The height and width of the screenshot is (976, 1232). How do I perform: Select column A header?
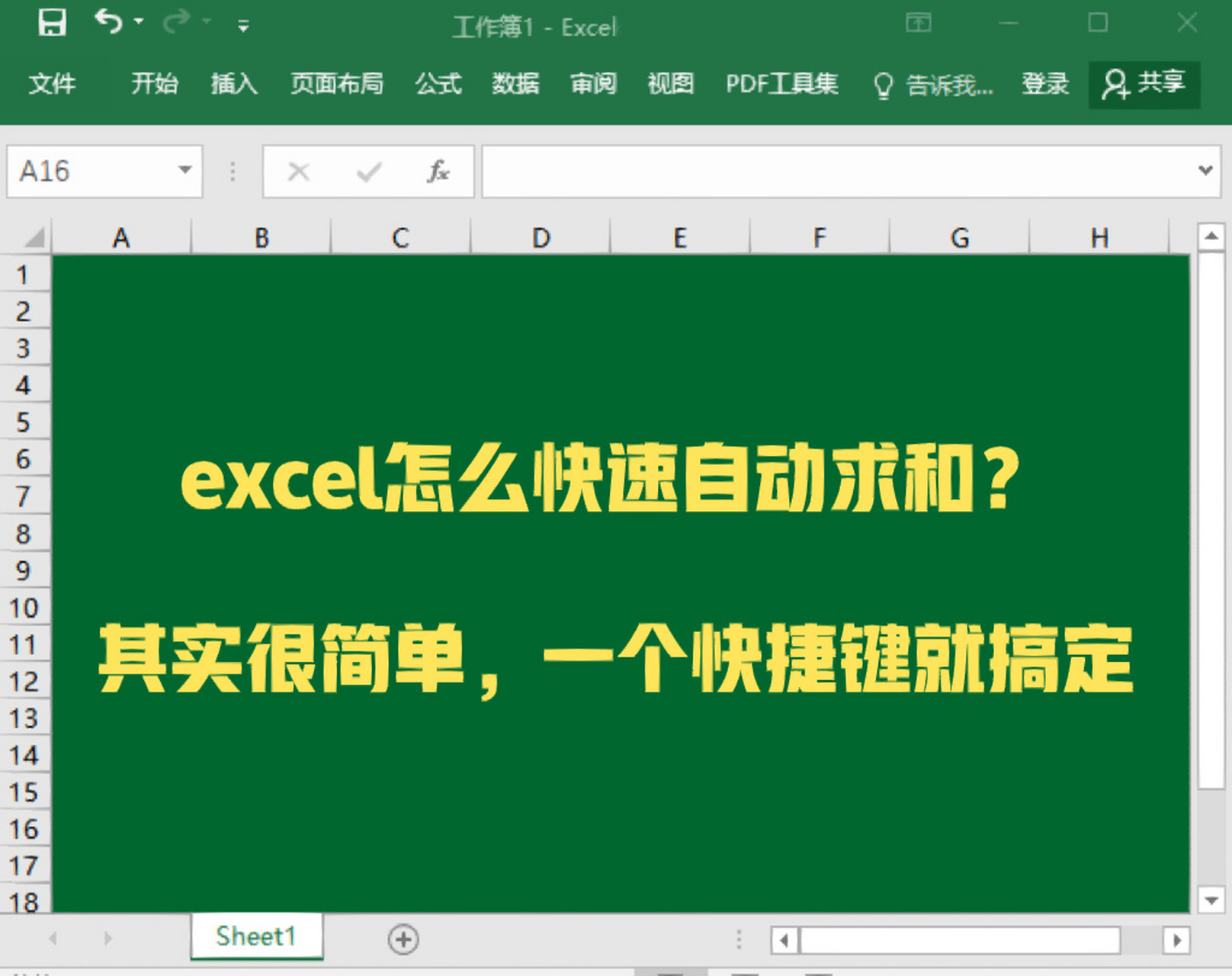point(121,238)
